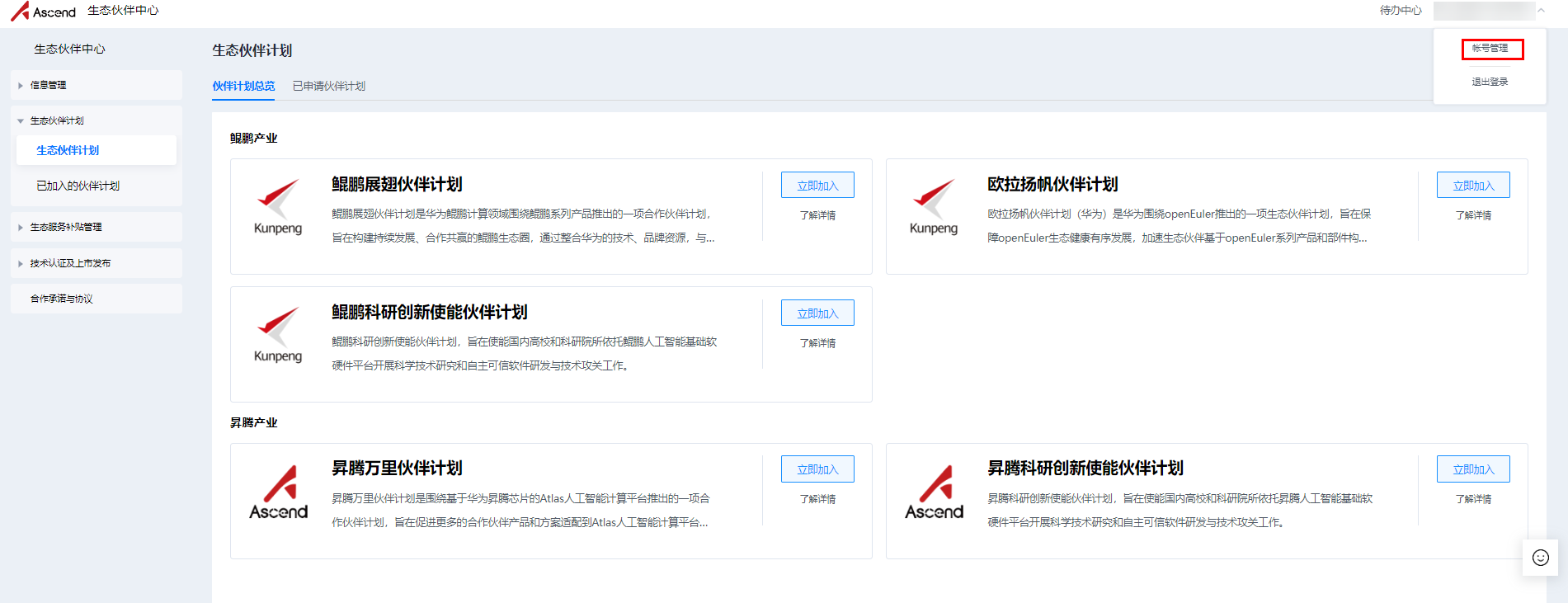
Task: Join 欧拉扬帆伙伴计划 with 立即加入
Action: 1473,186
